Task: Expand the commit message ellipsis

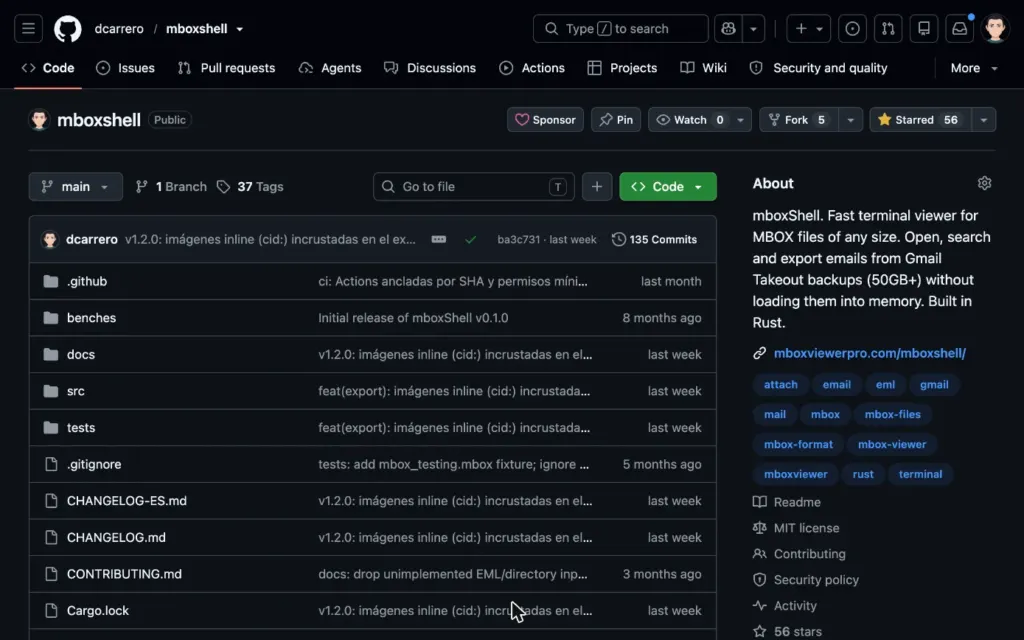Action: pos(439,239)
